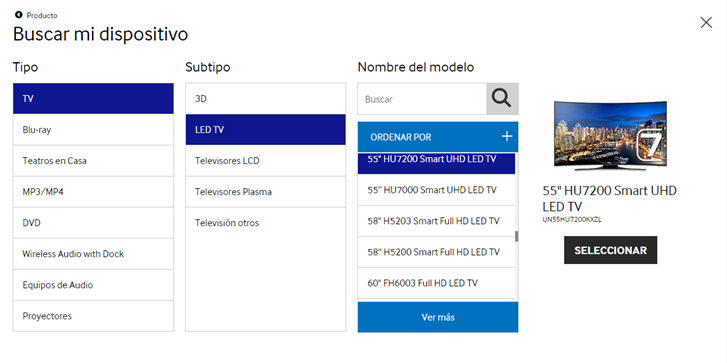This screenshot has width=727, height=363.
Task: Pick MP3/MP4 from the Tipo list
Action: tap(93, 191)
